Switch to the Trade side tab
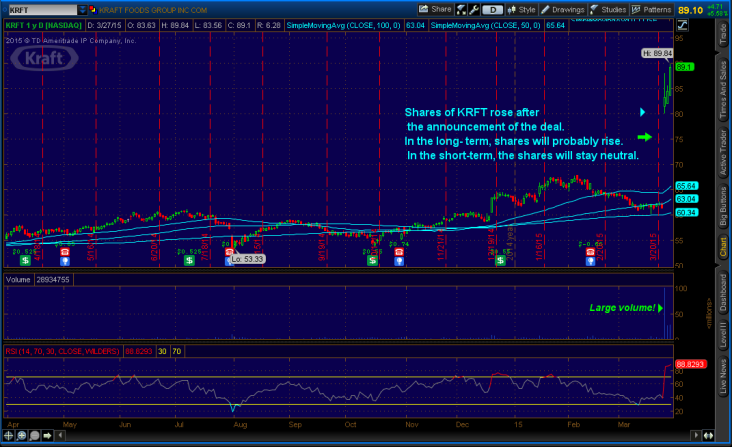 pyautogui.click(x=723, y=34)
